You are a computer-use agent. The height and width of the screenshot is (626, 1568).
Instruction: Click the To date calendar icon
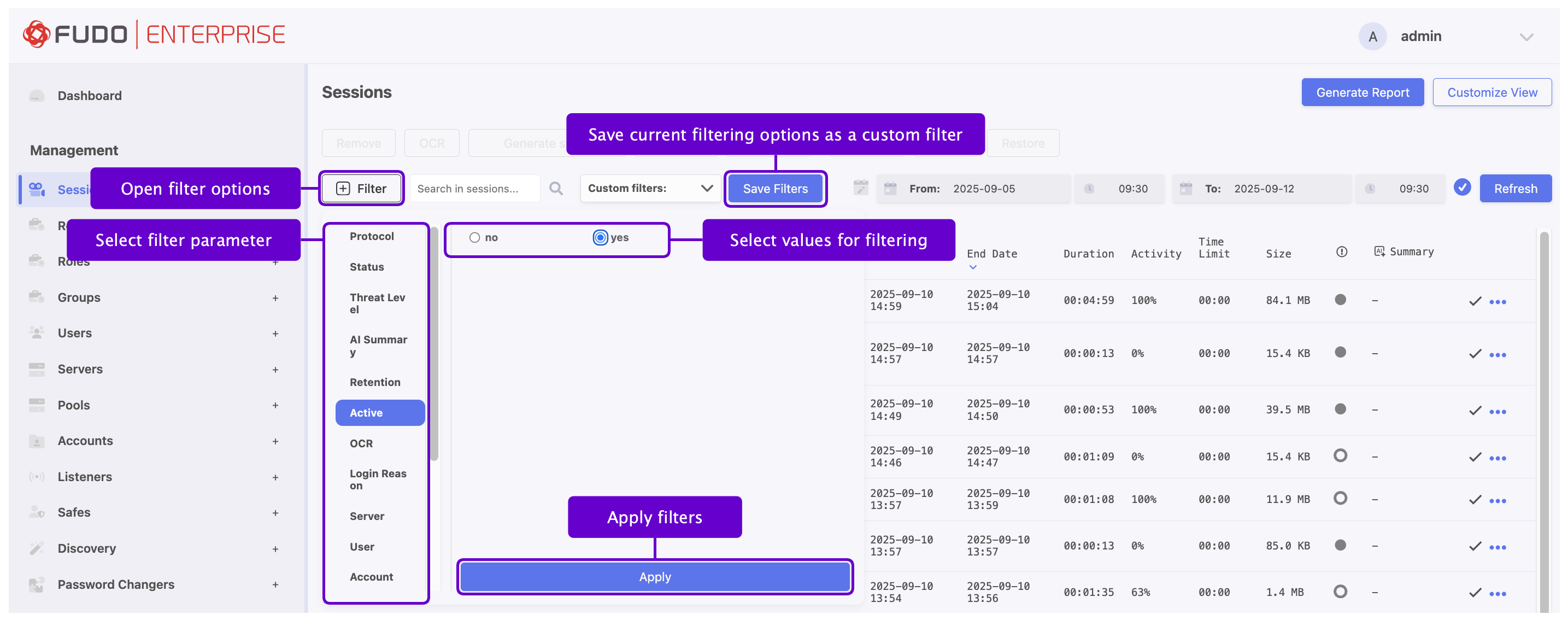tap(1186, 189)
